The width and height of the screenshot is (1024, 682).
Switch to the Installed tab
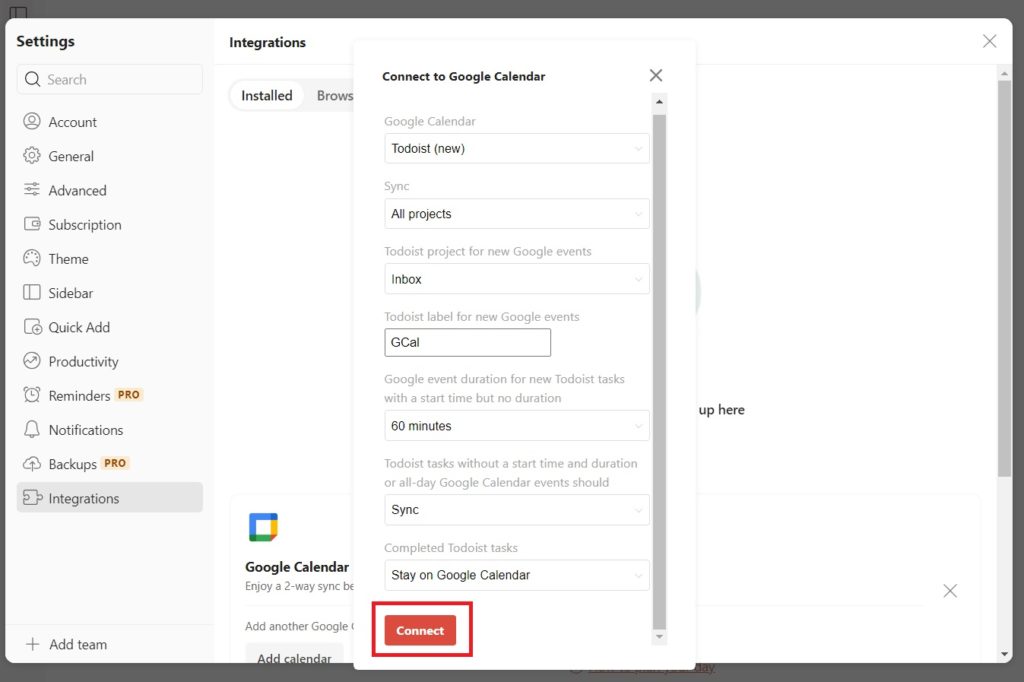click(x=266, y=96)
